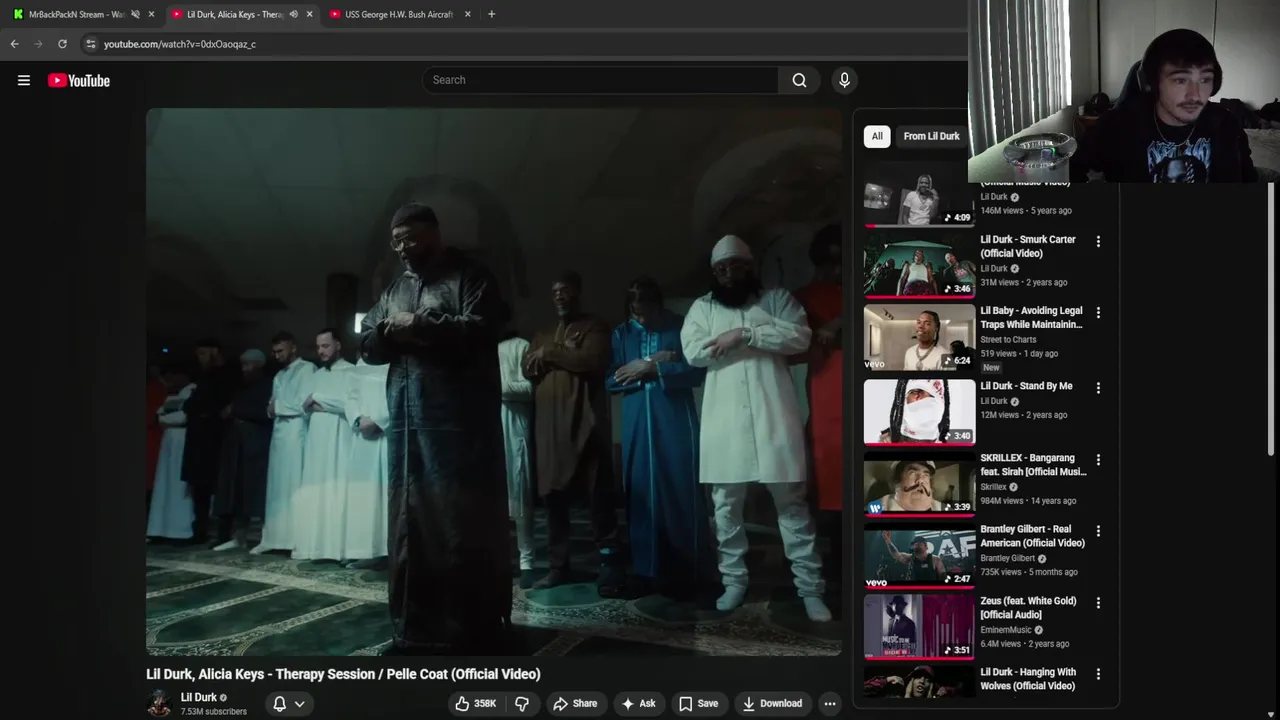Click the 7.53M subscribers text
Viewport: 1280px width, 720px height.
[214, 712]
